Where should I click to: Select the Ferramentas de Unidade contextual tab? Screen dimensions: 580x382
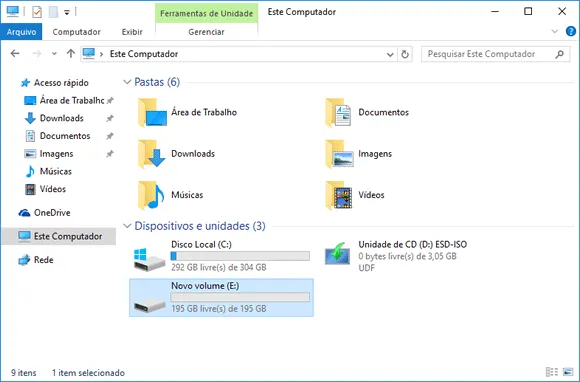[206, 13]
